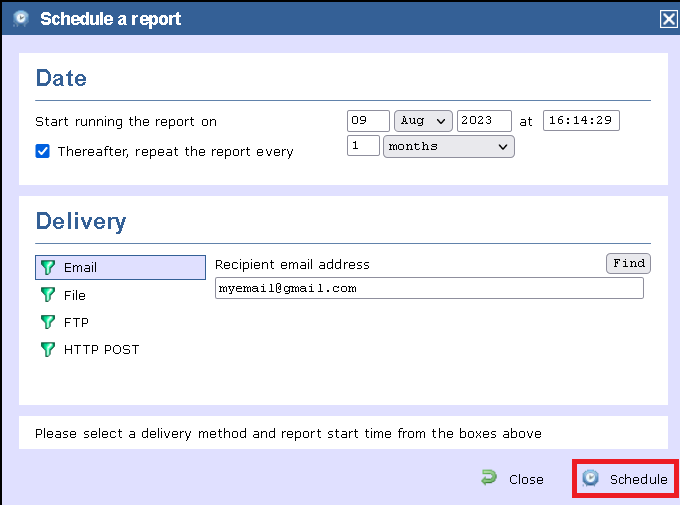This screenshot has width=680, height=505.
Task: Open the months interval unit dropdown
Action: (x=449, y=147)
